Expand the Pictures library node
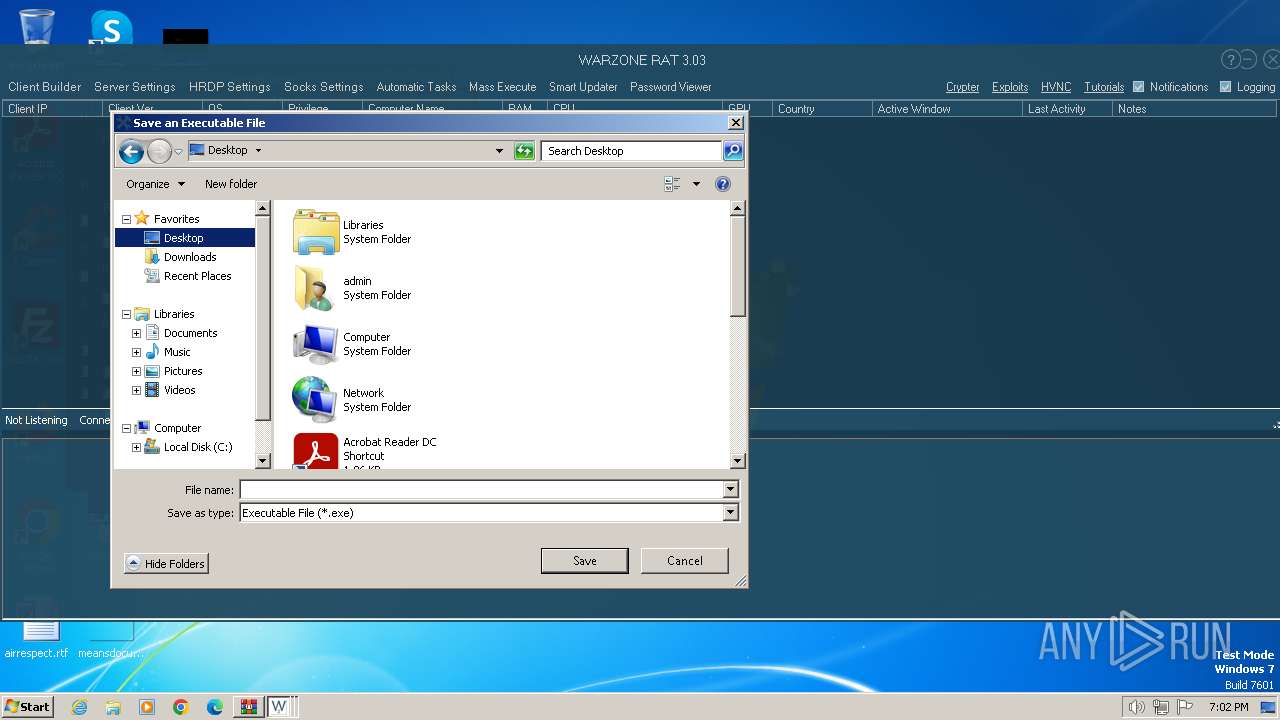1280x720 pixels. (x=136, y=371)
